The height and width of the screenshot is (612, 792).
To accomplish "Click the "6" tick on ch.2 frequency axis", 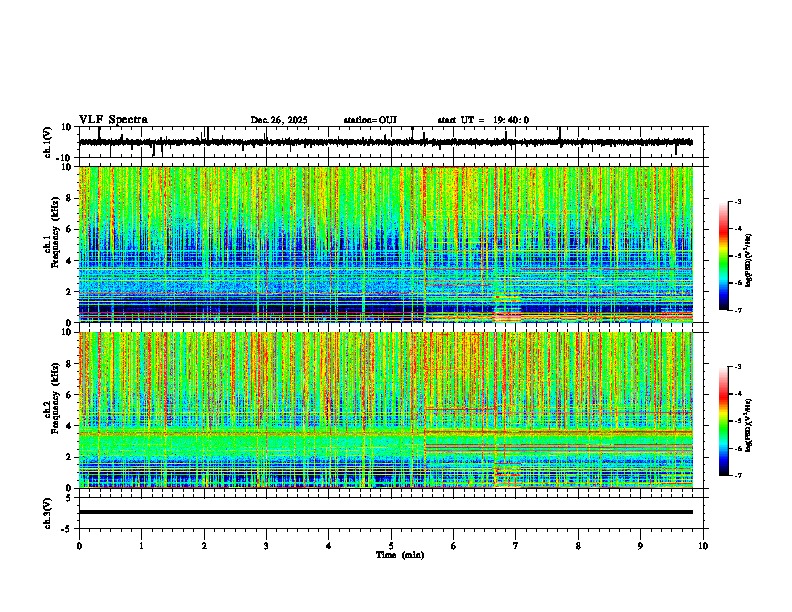I will pos(70,394).
